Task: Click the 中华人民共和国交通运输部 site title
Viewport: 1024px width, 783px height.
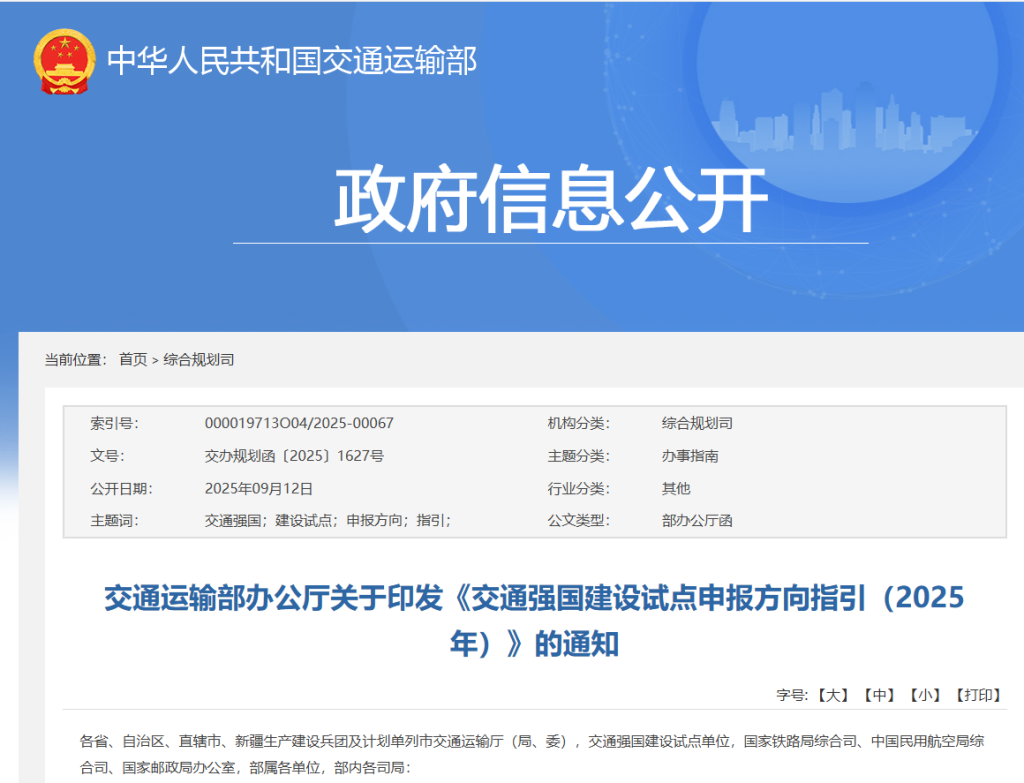Action: (x=291, y=61)
